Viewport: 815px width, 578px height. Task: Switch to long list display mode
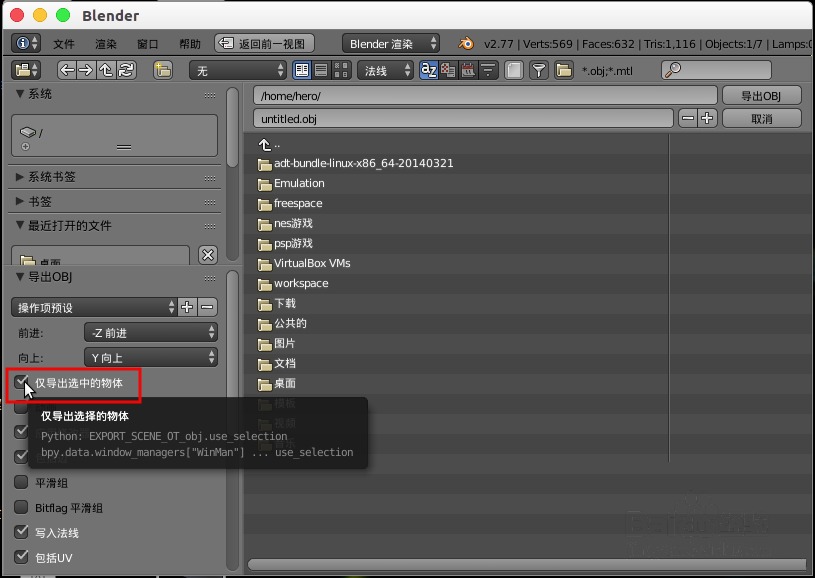[x=321, y=70]
